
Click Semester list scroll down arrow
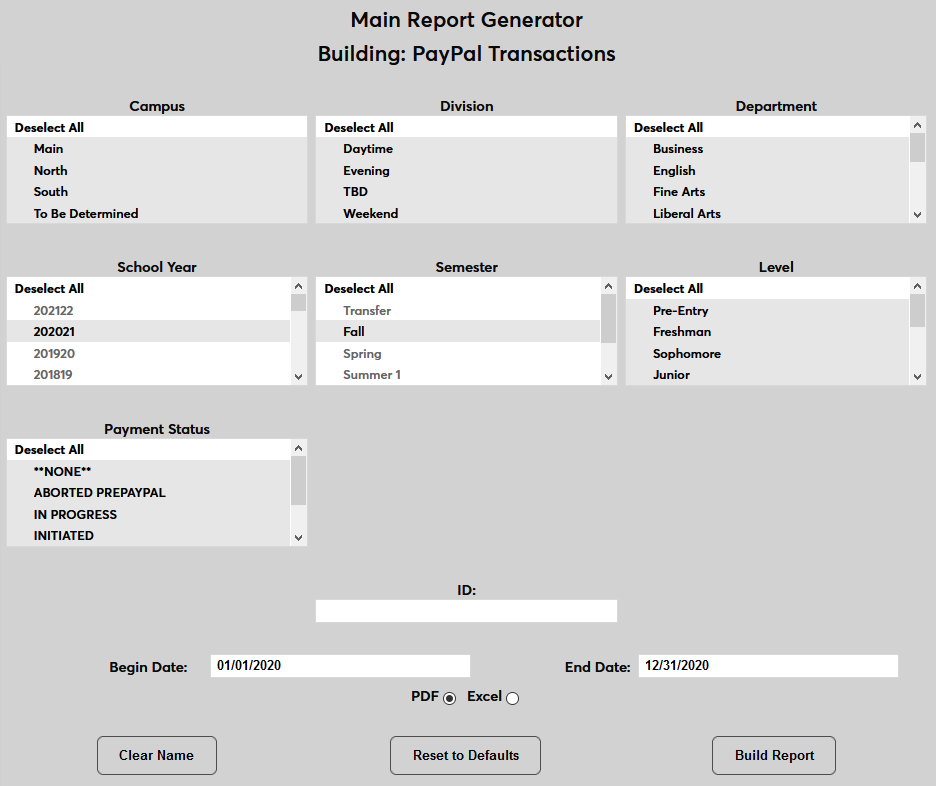pos(608,377)
